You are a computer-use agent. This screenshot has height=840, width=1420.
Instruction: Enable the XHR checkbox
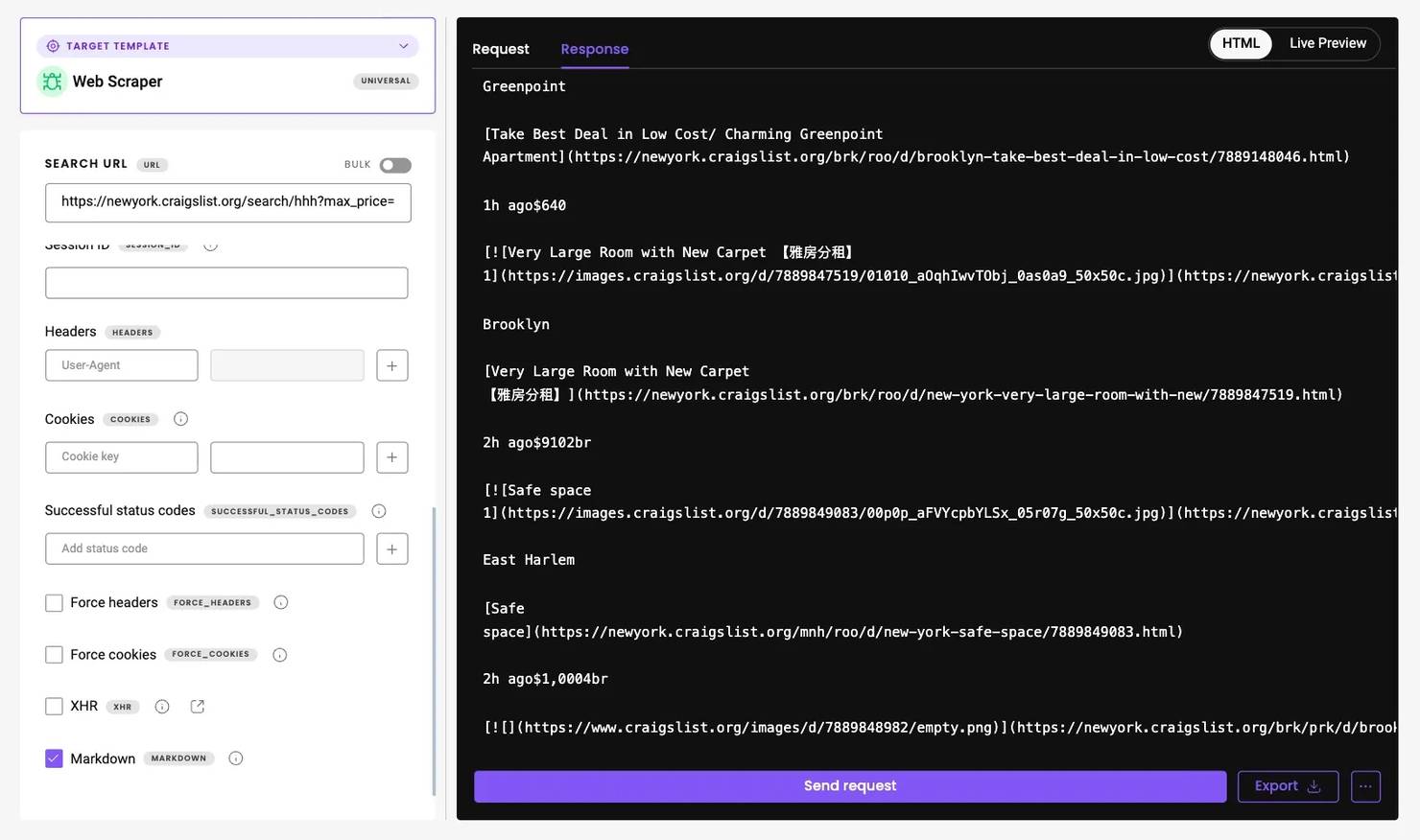coord(54,707)
